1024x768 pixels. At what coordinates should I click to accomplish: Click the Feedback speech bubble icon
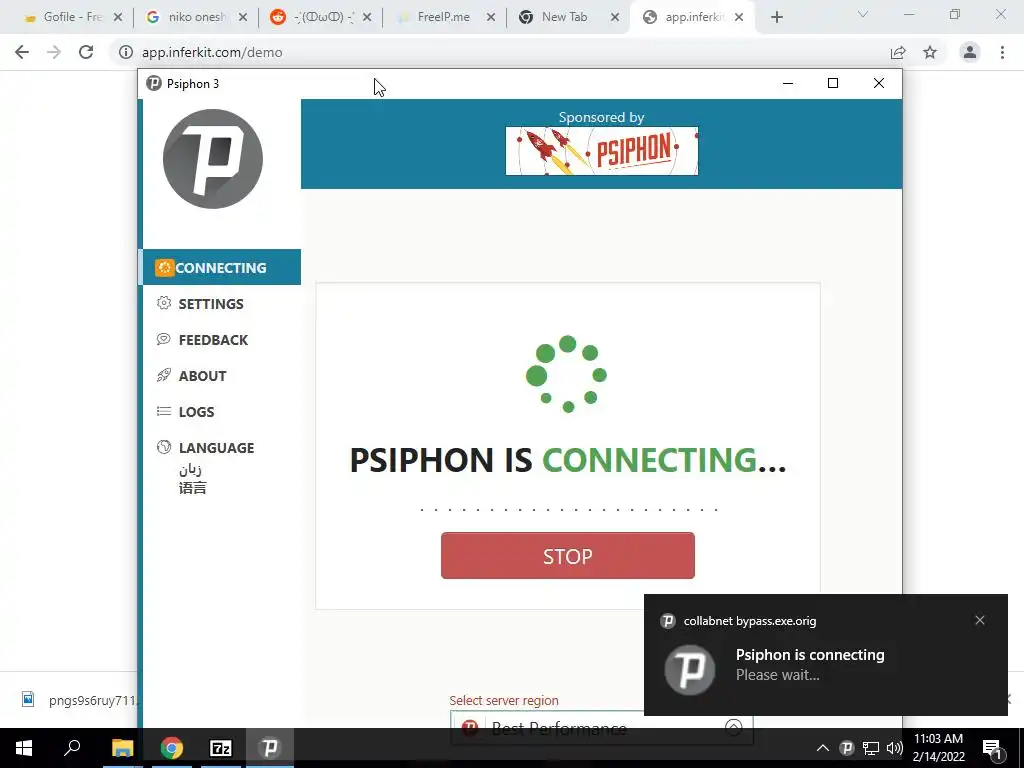(x=164, y=339)
